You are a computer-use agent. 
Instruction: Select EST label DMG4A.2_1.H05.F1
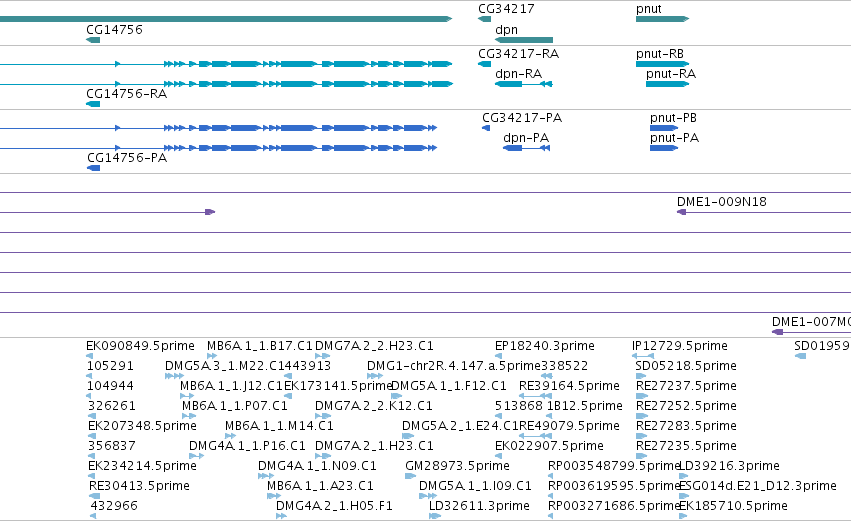(x=334, y=506)
